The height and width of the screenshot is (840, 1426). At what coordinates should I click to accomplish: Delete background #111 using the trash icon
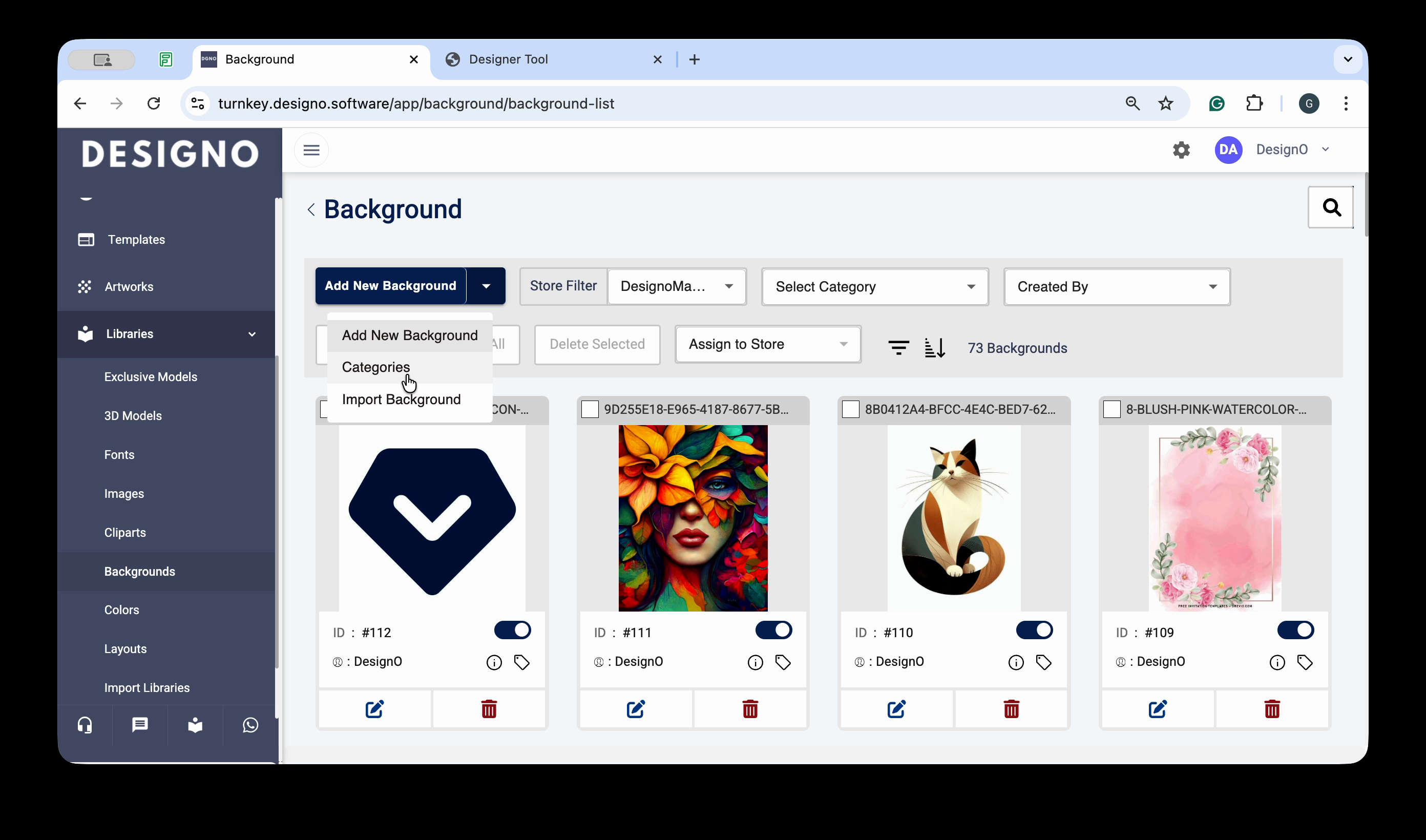750,709
